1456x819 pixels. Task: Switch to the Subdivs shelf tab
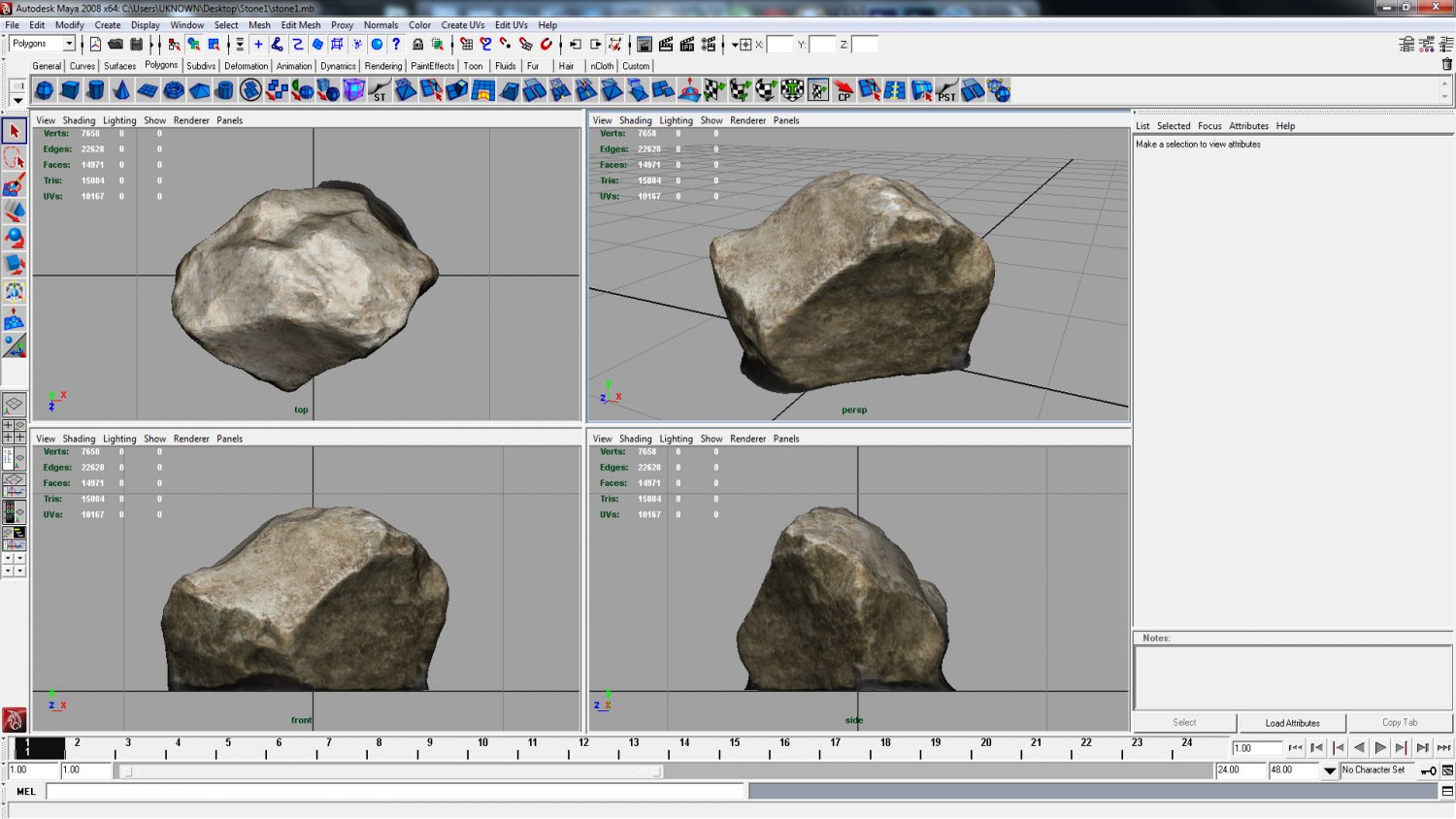pos(201,66)
